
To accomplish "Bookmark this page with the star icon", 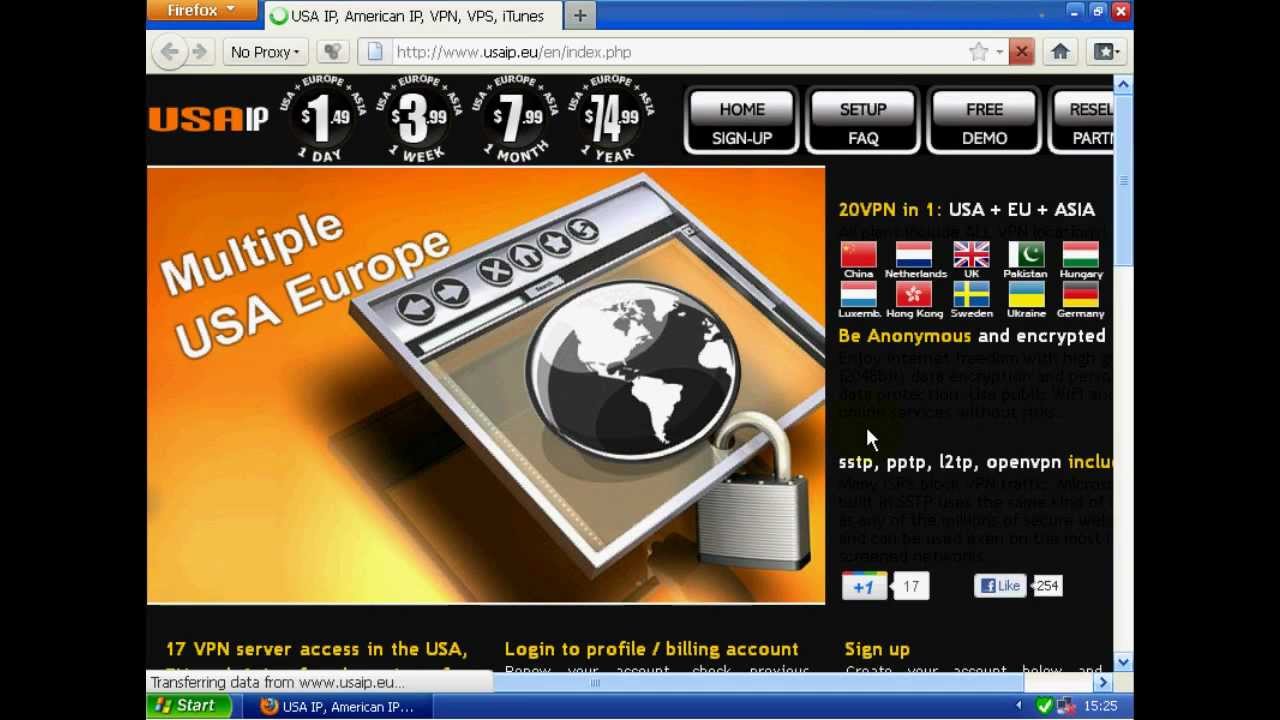I will coord(978,52).
